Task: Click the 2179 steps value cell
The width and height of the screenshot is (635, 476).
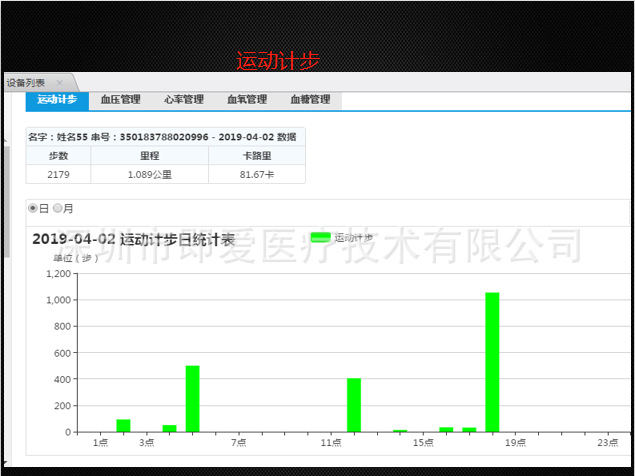Action: click(58, 175)
